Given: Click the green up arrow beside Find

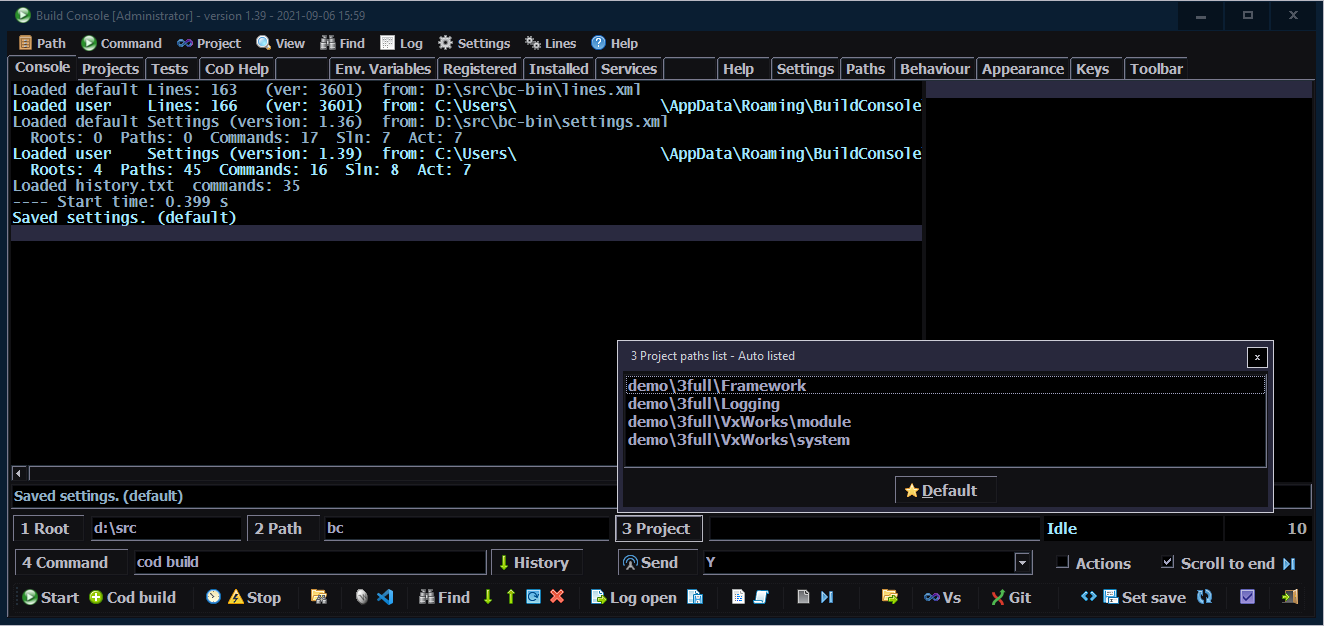Looking at the screenshot, I should coord(511,597).
